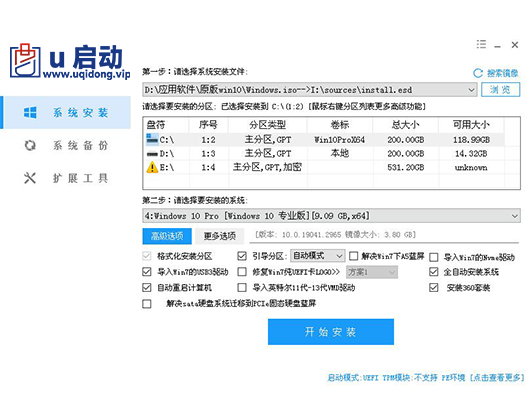
Task: Open the boot mode status link at bottom
Action: (426, 377)
